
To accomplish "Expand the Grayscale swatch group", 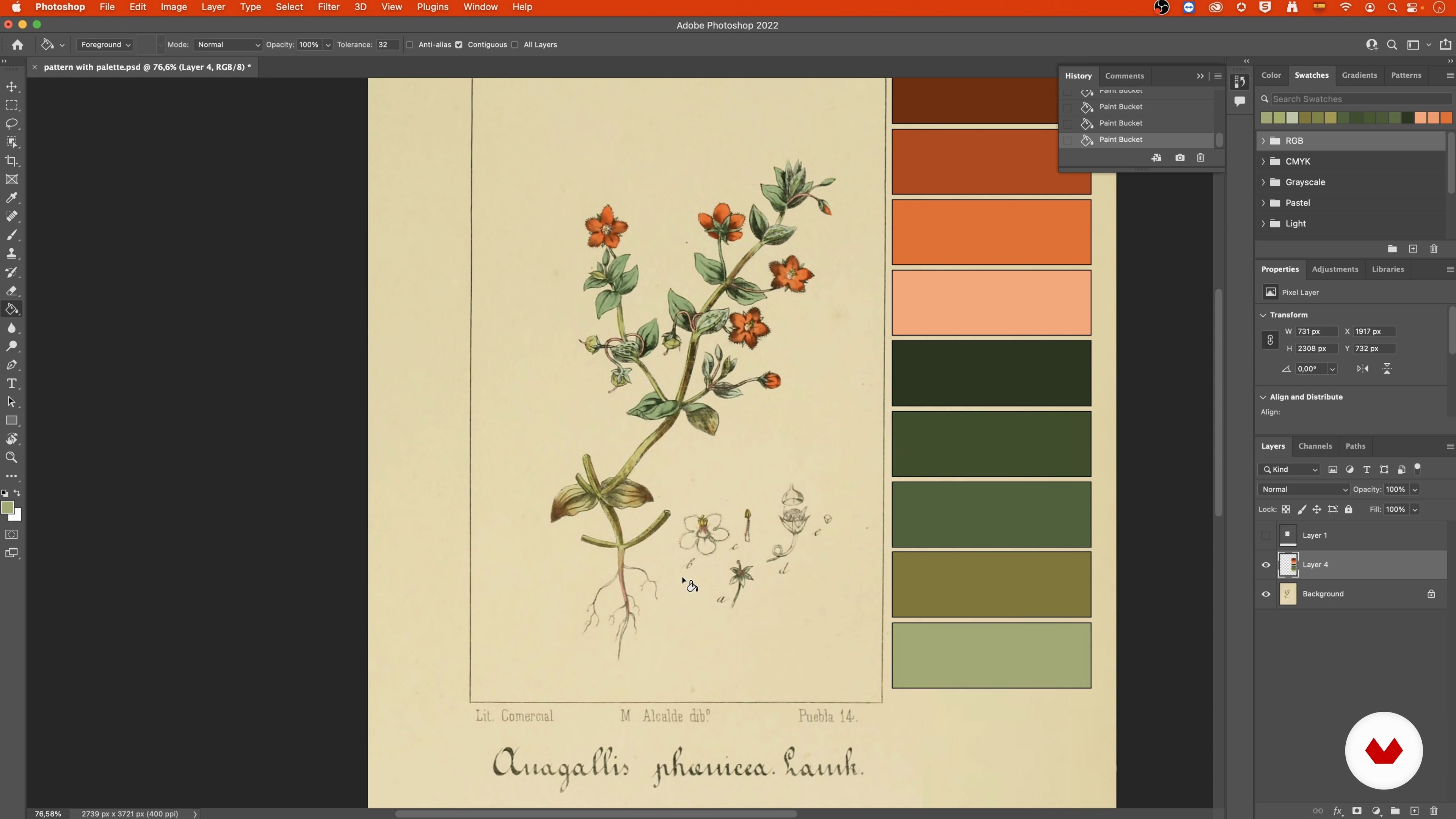I will point(1263,182).
